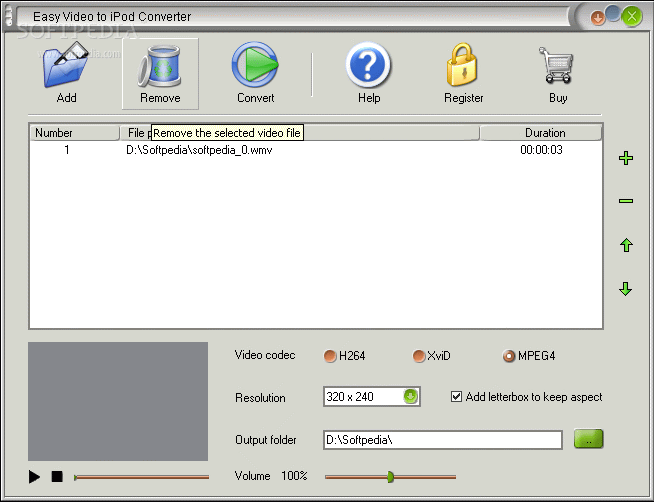Move file down with green down arrow
Image resolution: width=654 pixels, height=502 pixels.
click(626, 289)
